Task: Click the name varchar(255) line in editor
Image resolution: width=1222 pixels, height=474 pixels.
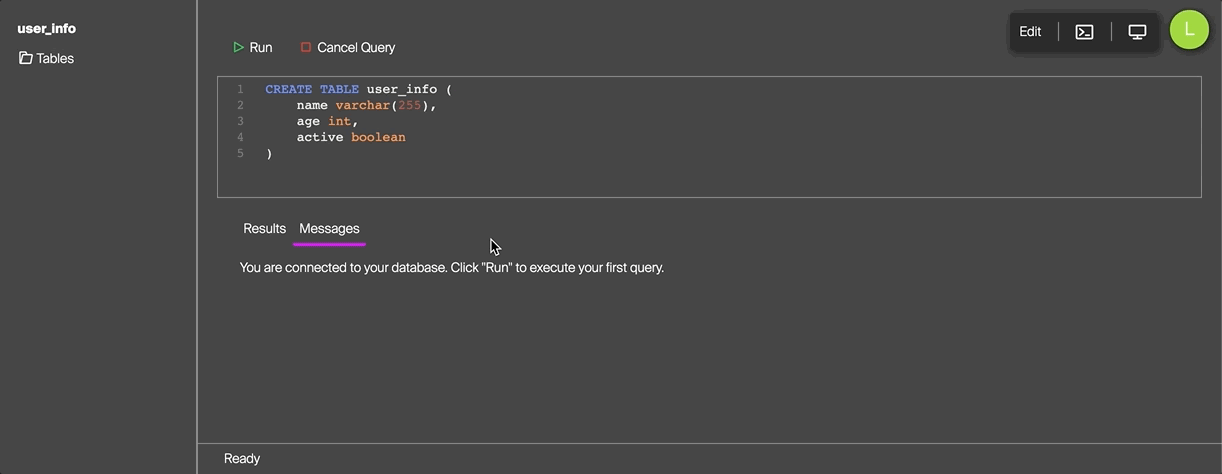Action: [x=366, y=105]
